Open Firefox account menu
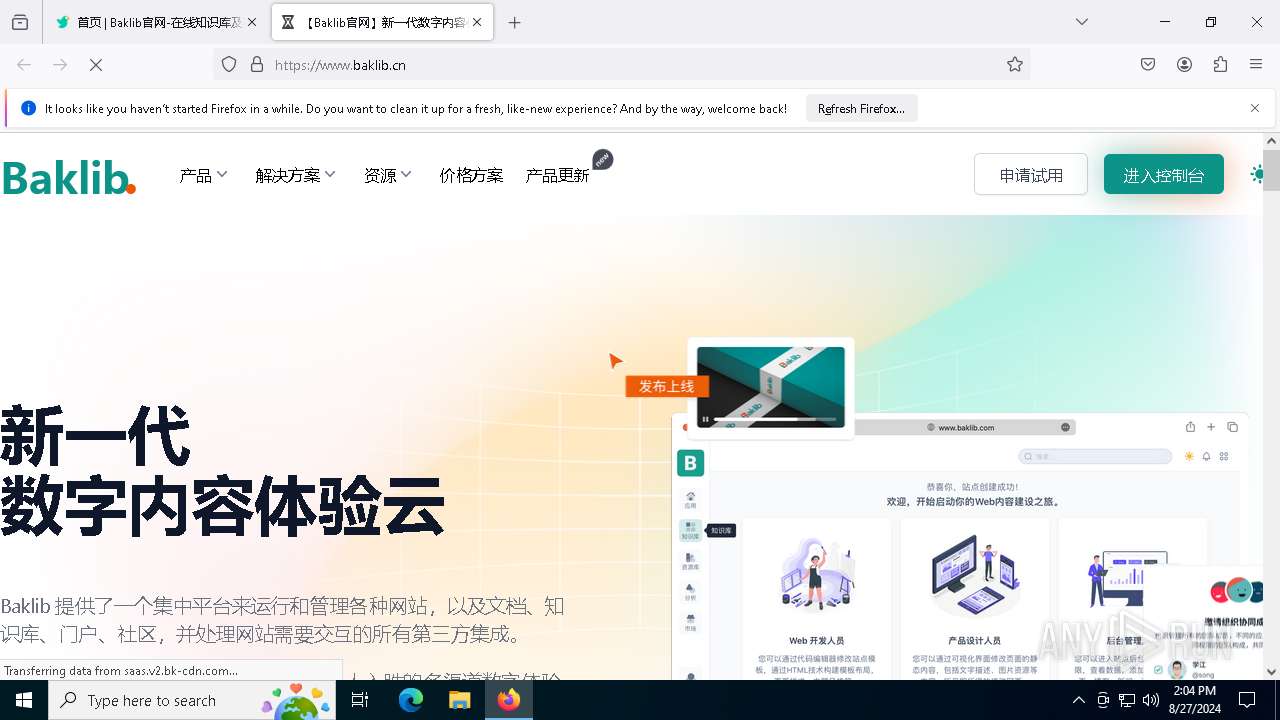Viewport: 1280px width, 720px height. click(1184, 65)
